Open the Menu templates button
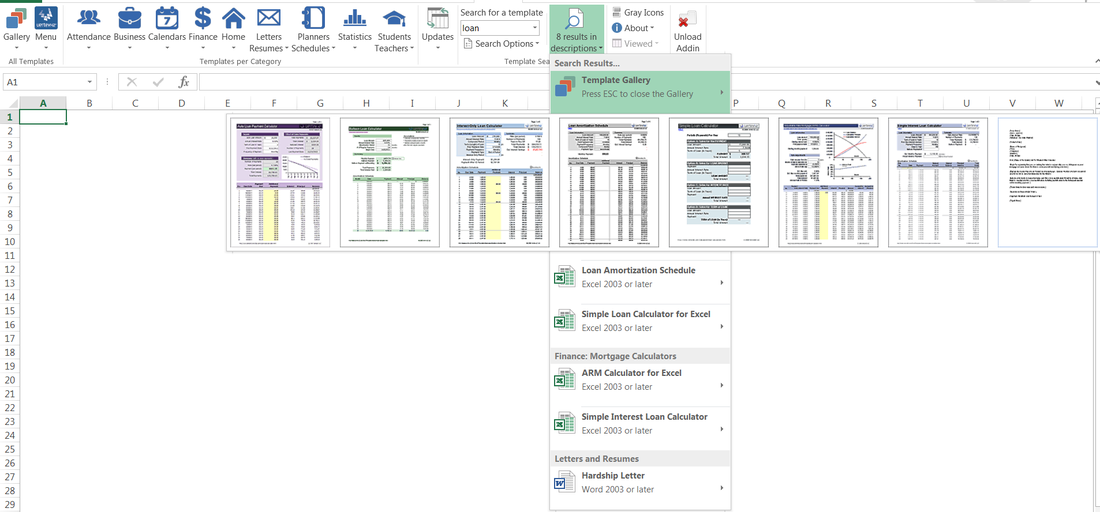The image size is (1100, 512). click(x=46, y=29)
